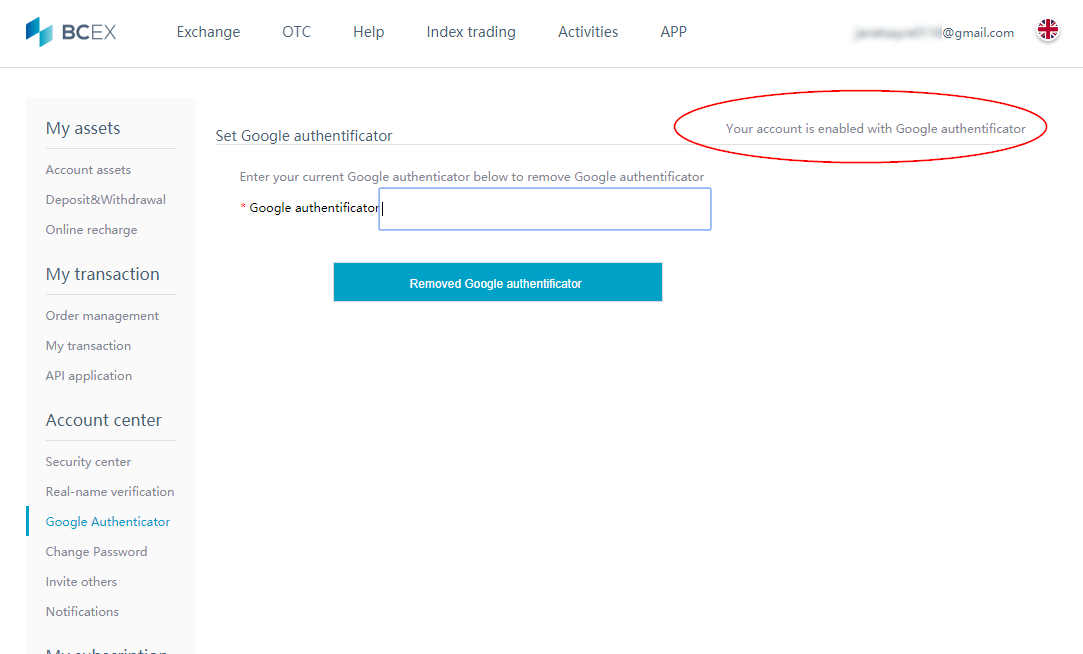
Task: Go to Online recharge
Action: [x=91, y=230]
